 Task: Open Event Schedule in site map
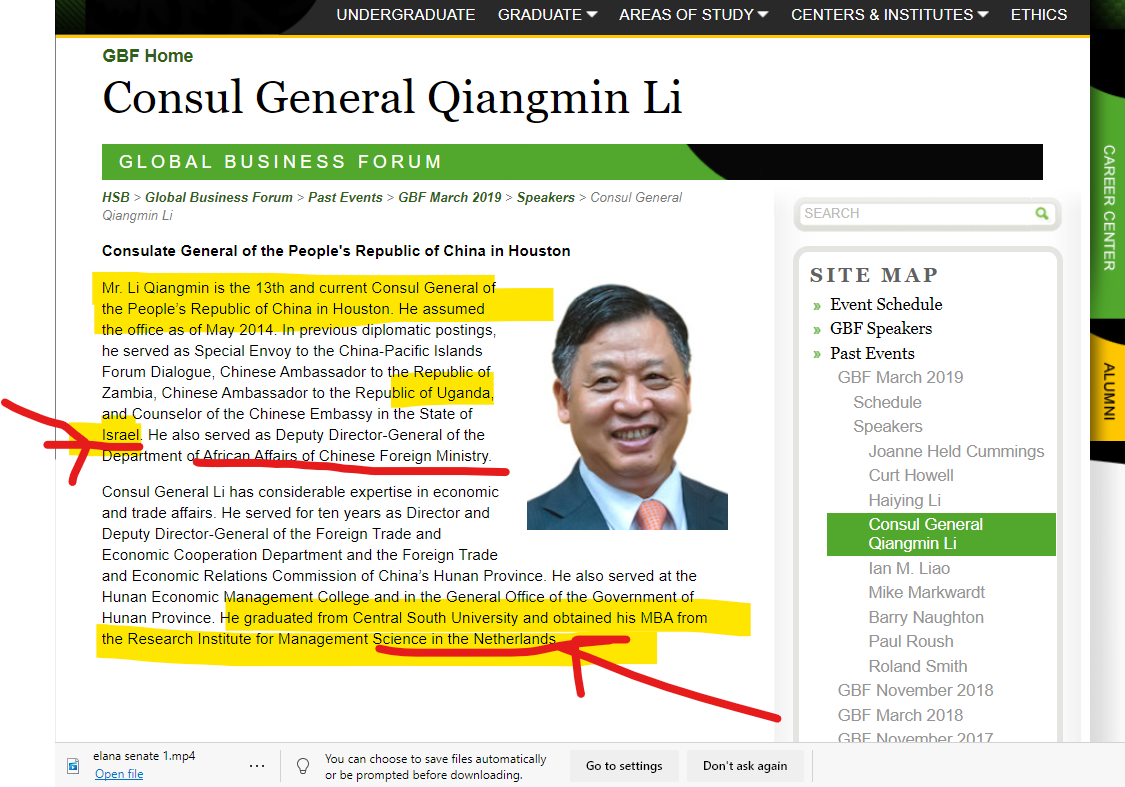(886, 304)
